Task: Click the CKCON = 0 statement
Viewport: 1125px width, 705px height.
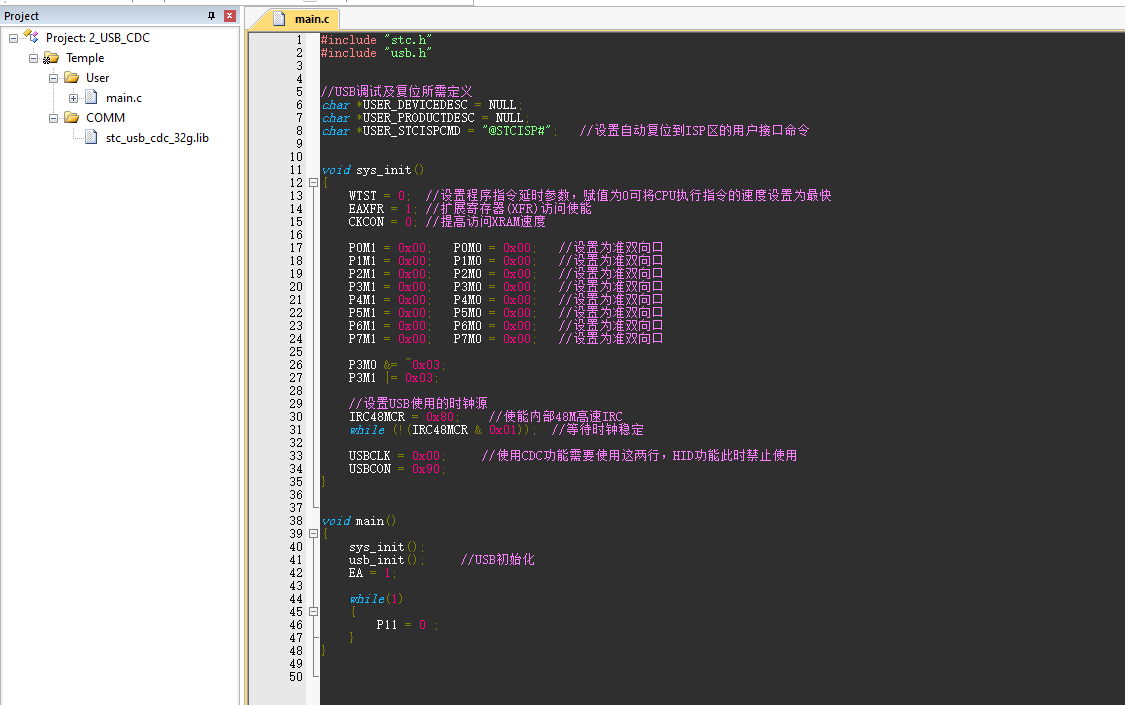Action: pos(384,222)
